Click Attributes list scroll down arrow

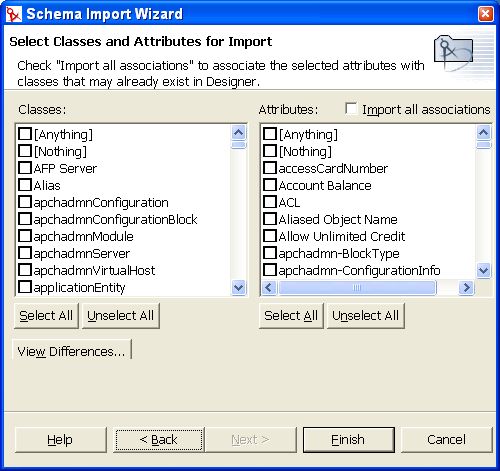(483, 270)
